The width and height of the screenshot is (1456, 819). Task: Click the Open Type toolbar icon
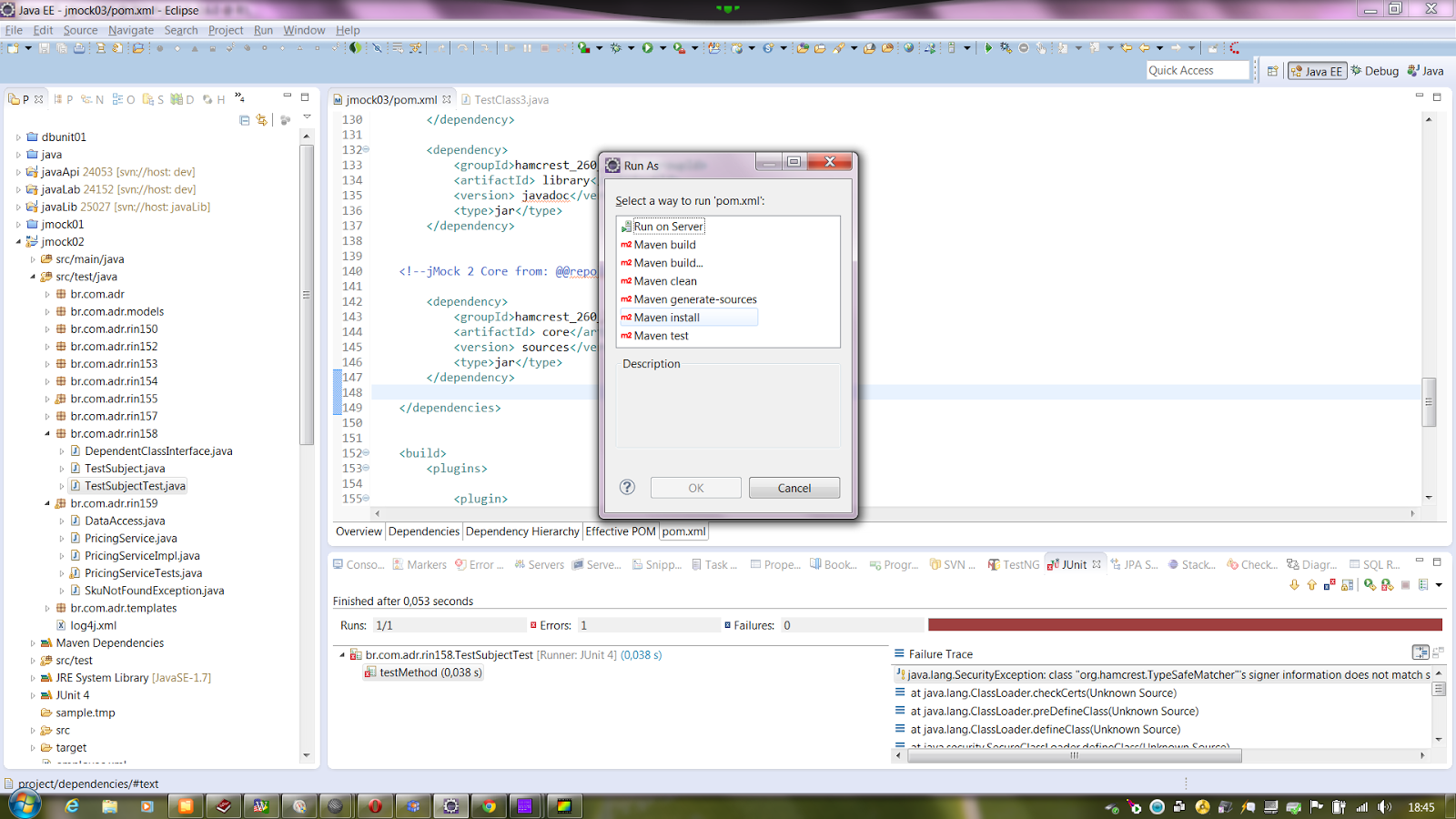804,48
